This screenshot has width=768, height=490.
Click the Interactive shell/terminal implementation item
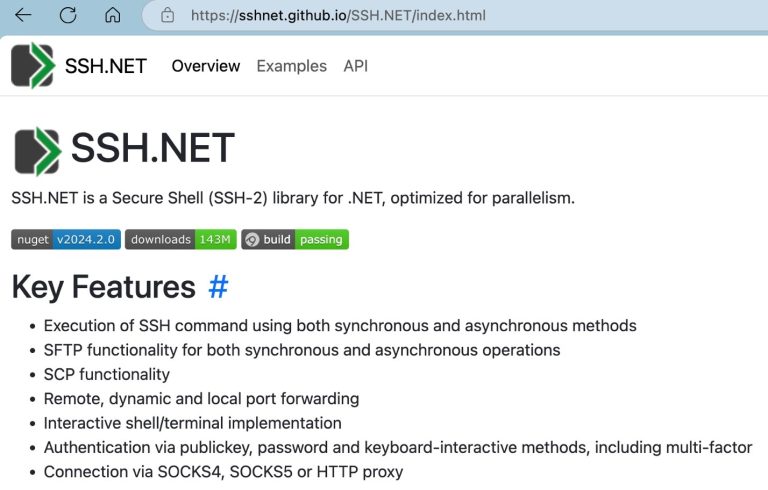pyautogui.click(x=192, y=423)
